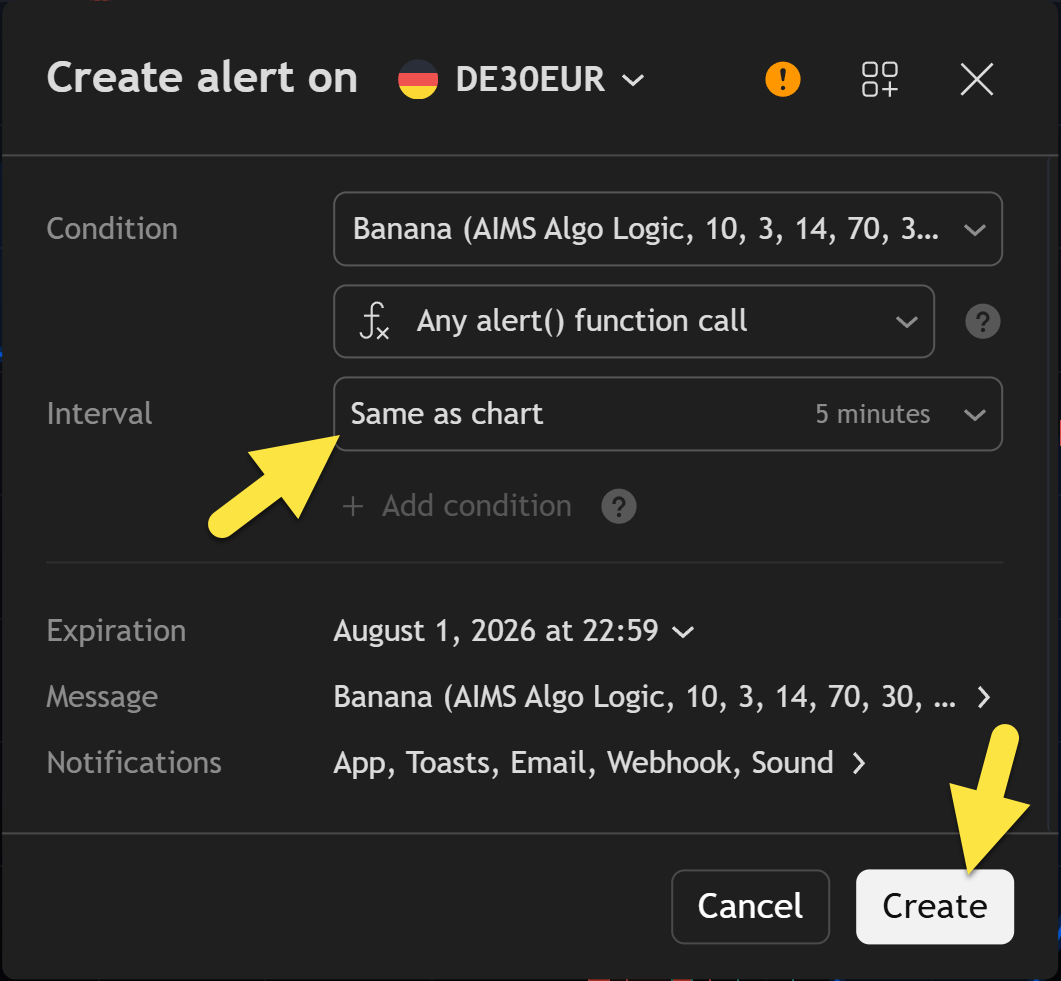Open the Any alert() function call dropdown
The image size is (1061, 981).
click(x=633, y=321)
